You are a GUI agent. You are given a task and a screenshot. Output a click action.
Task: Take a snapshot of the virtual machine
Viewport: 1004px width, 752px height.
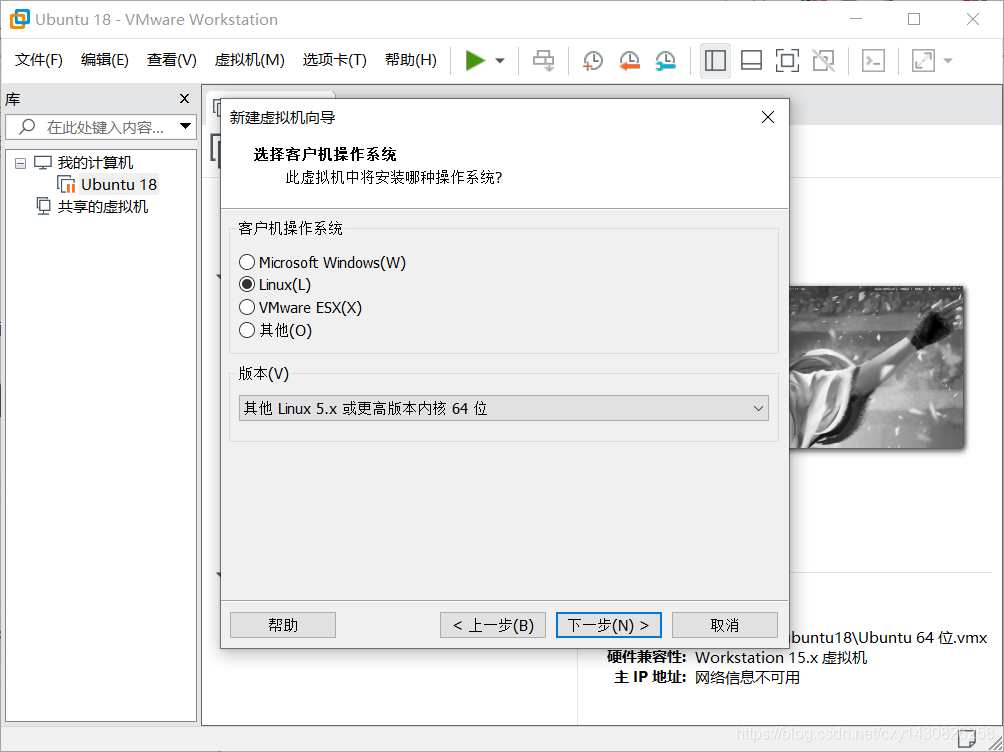coord(593,61)
